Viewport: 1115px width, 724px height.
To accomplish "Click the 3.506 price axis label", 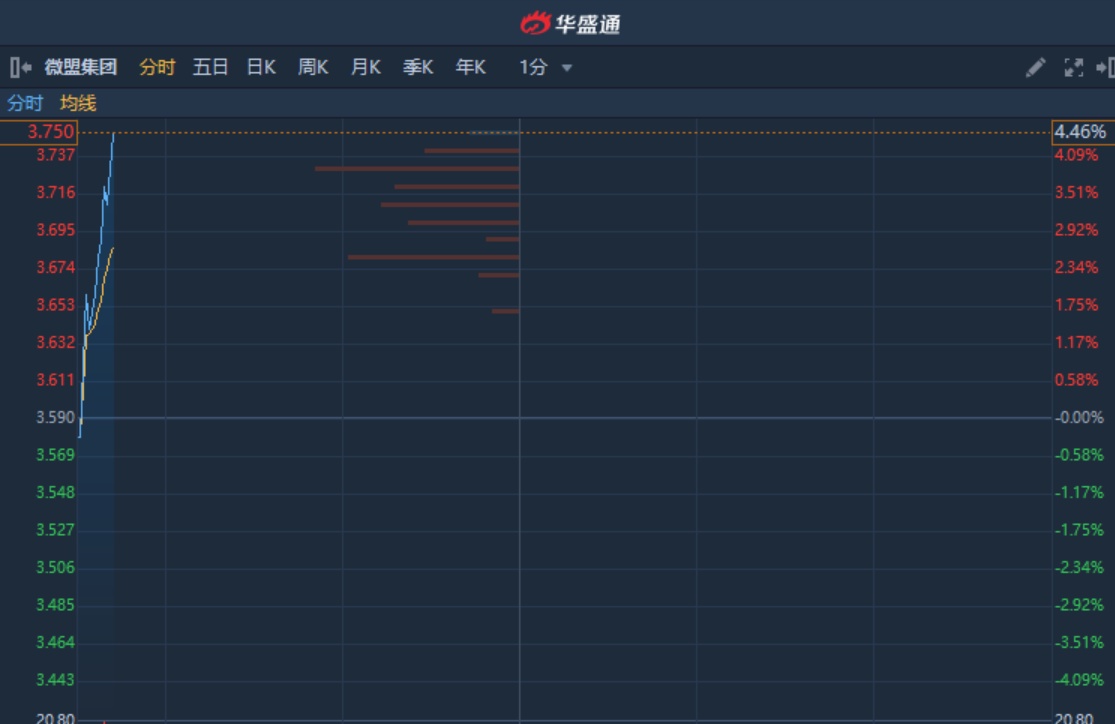I will coord(55,568).
